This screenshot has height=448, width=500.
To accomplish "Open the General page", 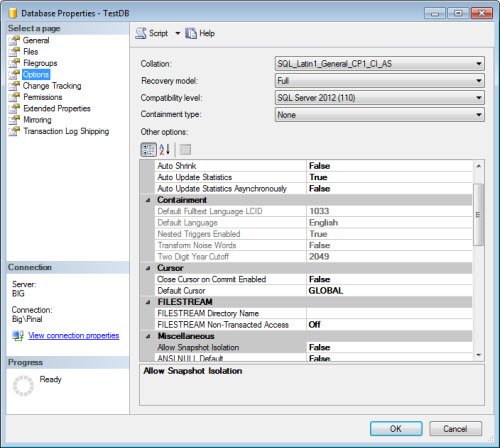I will tap(36, 40).
